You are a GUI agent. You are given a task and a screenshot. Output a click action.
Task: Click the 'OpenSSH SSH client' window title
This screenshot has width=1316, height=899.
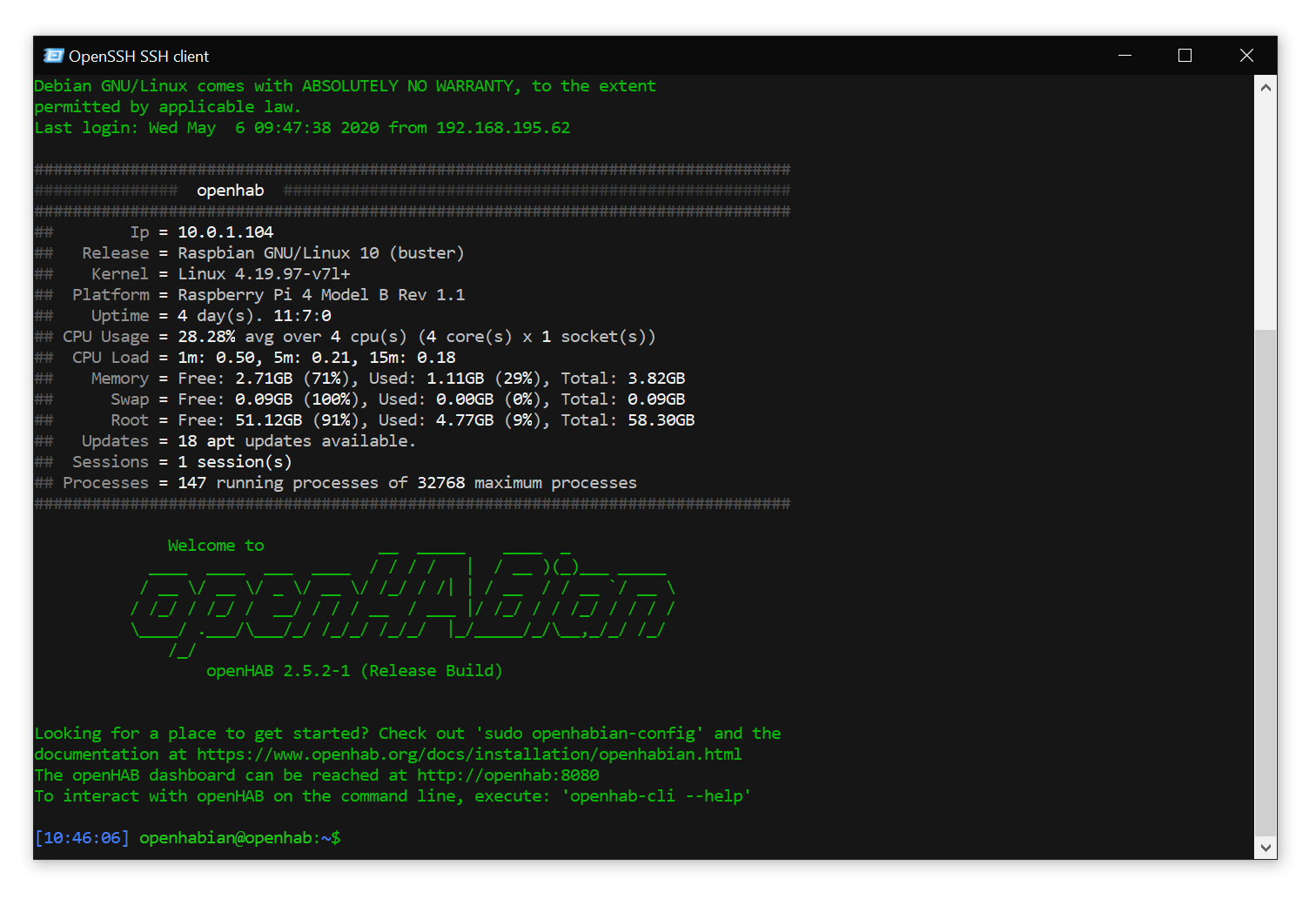click(x=139, y=57)
